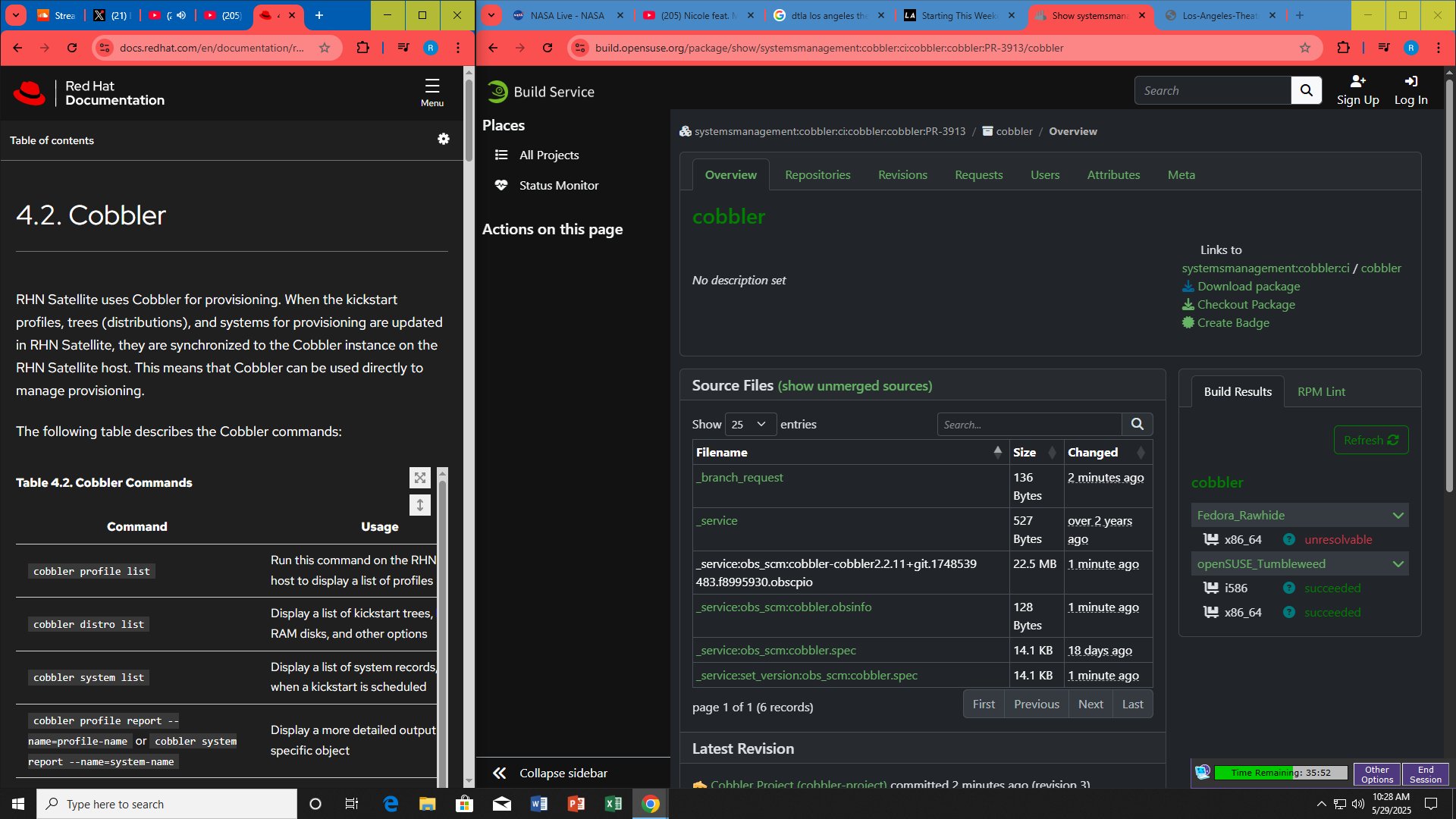
Task: Click Red Hat logo in documentation header
Action: pyautogui.click(x=30, y=93)
